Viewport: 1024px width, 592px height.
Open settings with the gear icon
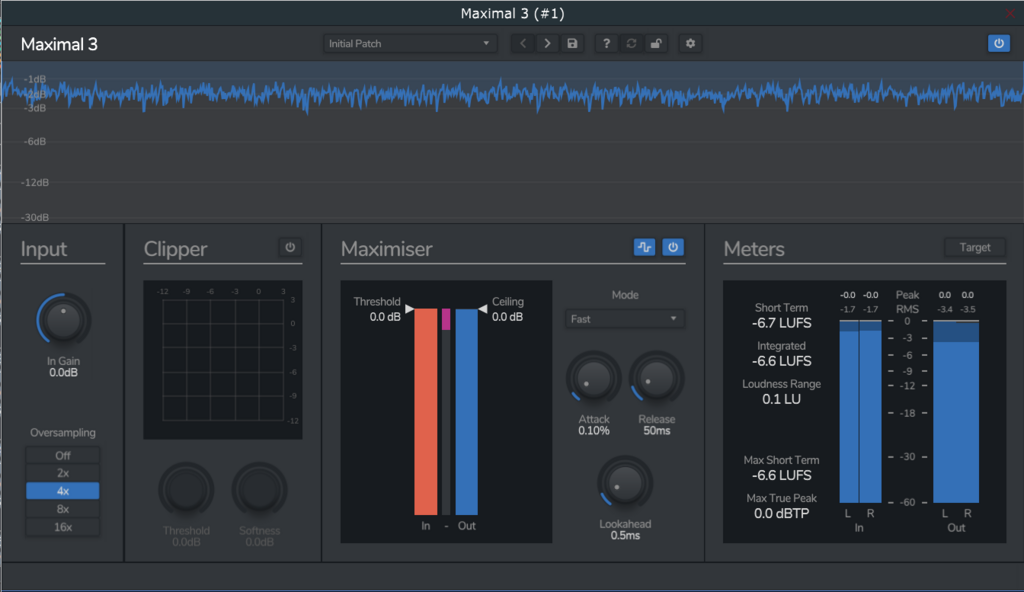[690, 44]
